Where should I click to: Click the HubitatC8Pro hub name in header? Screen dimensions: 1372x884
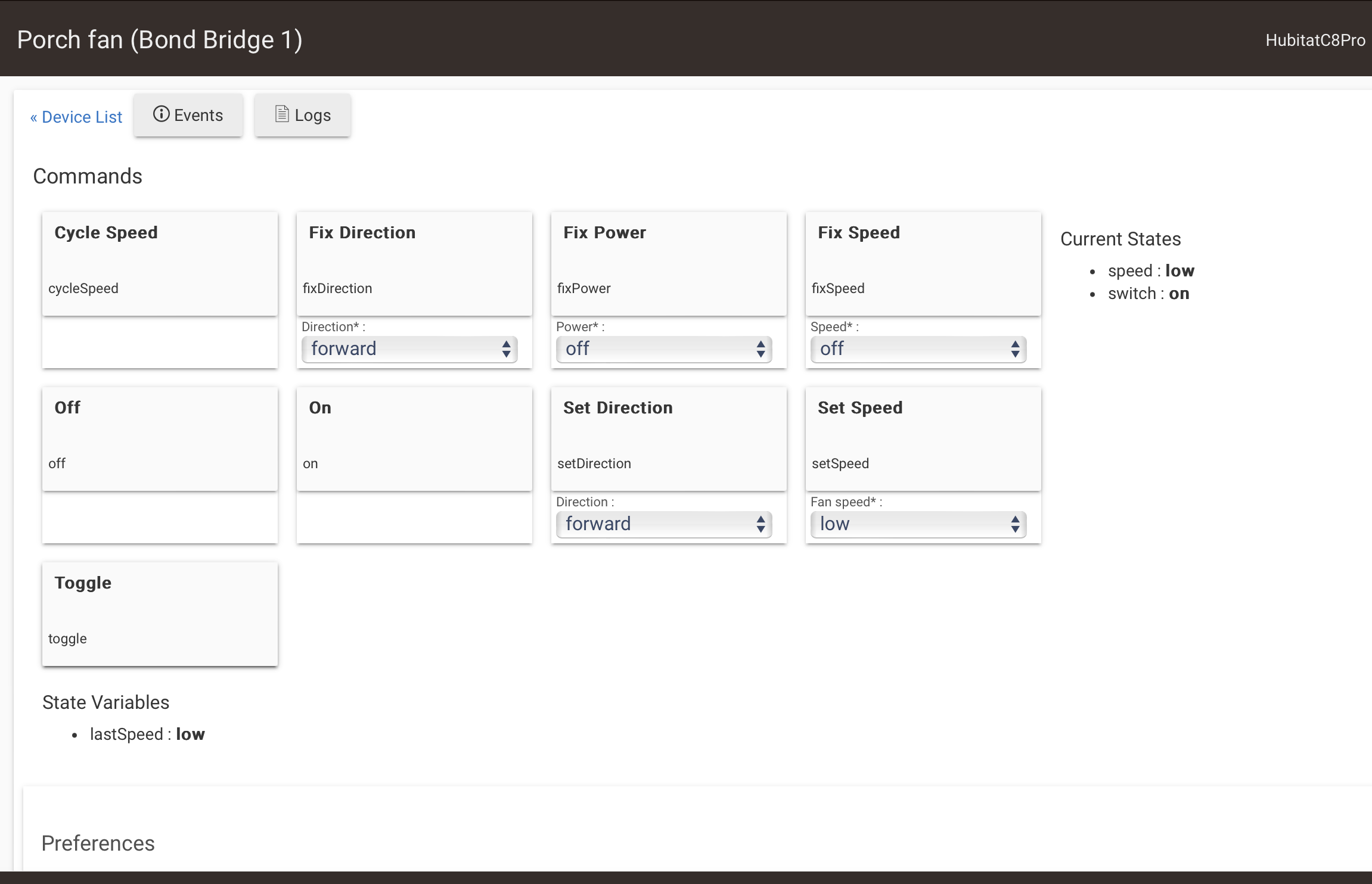[x=1315, y=40]
